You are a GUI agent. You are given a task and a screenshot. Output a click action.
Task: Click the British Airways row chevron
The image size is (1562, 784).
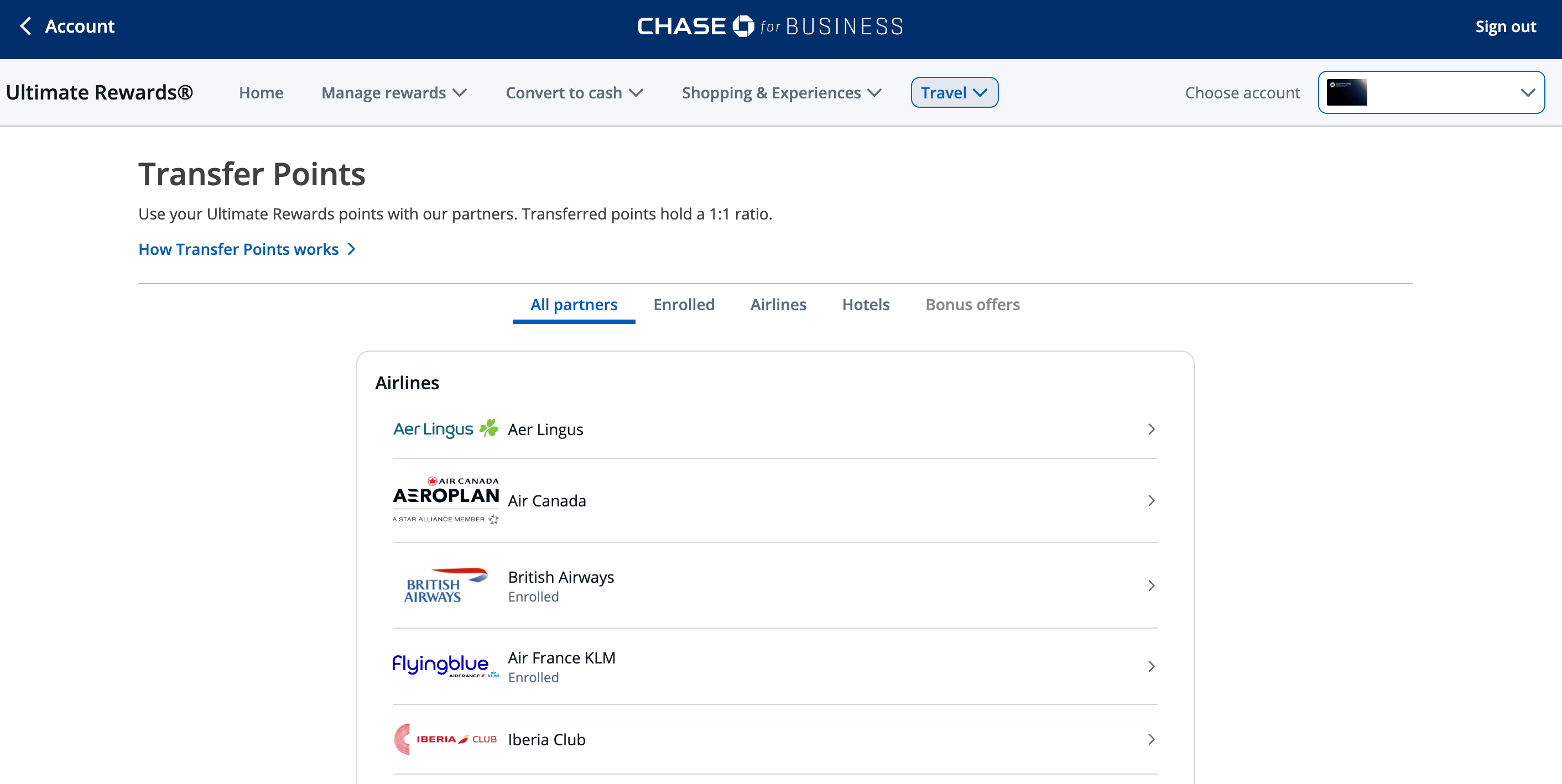click(x=1151, y=585)
